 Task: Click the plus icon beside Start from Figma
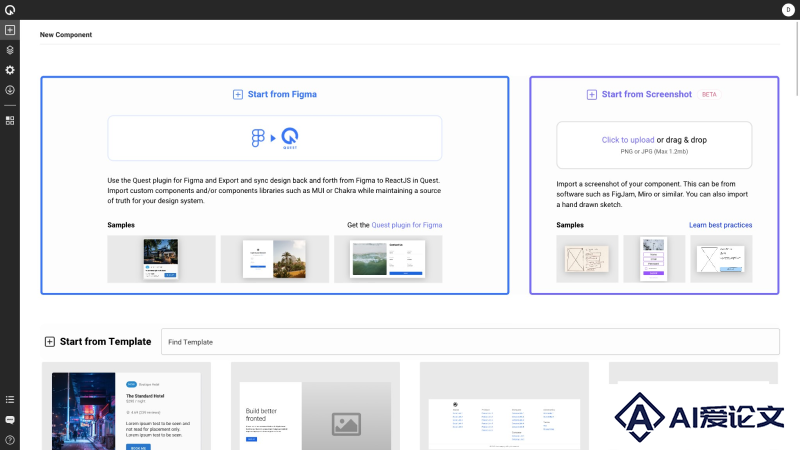coord(238,94)
